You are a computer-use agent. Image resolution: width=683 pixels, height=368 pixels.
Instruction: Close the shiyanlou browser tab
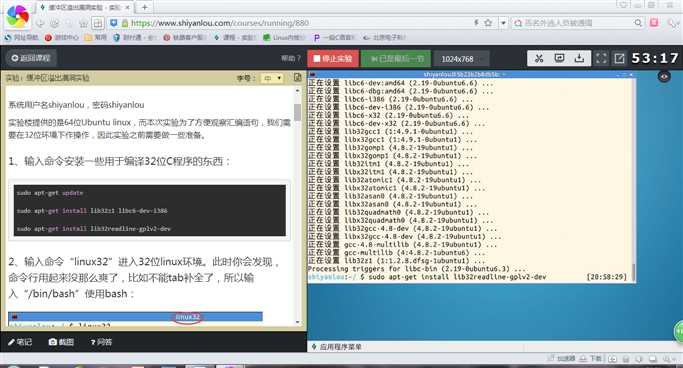click(127, 7)
